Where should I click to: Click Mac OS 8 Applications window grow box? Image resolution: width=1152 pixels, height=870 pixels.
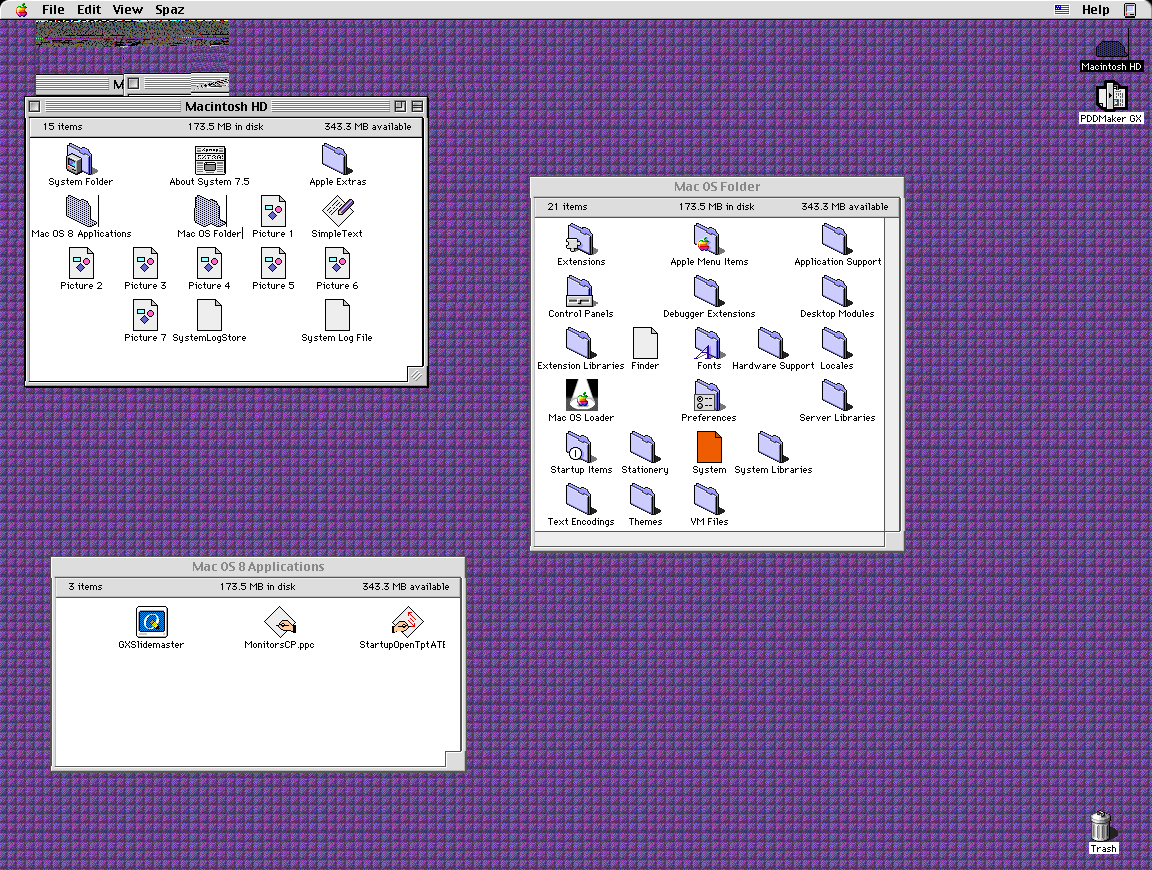click(x=454, y=760)
